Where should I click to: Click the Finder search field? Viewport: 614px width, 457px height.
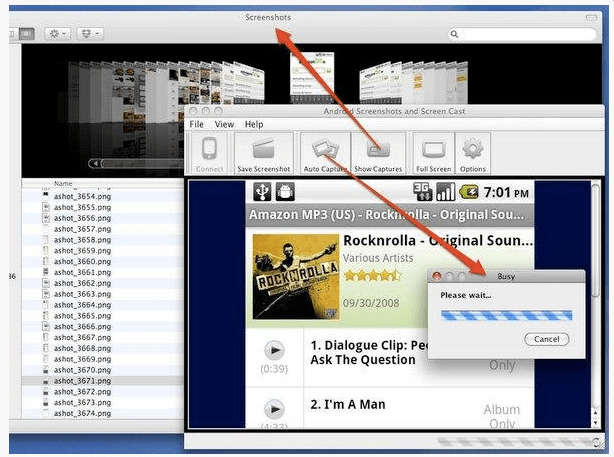click(522, 34)
